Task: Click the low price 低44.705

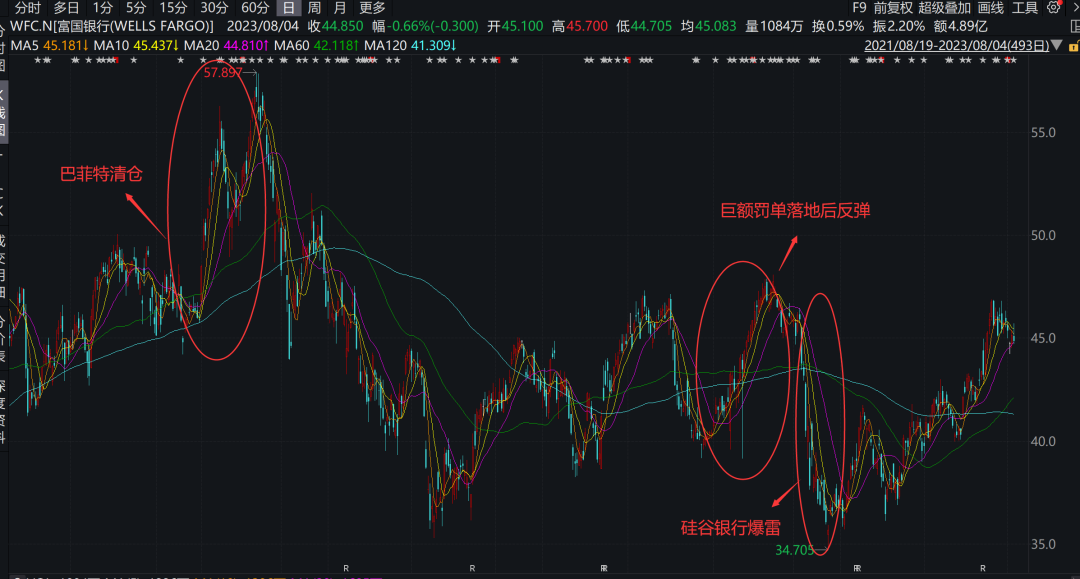Action: pos(643,26)
